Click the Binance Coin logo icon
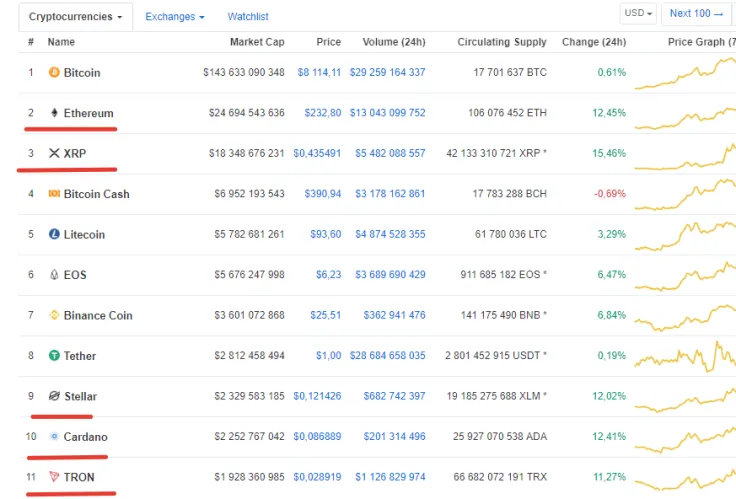 54,315
